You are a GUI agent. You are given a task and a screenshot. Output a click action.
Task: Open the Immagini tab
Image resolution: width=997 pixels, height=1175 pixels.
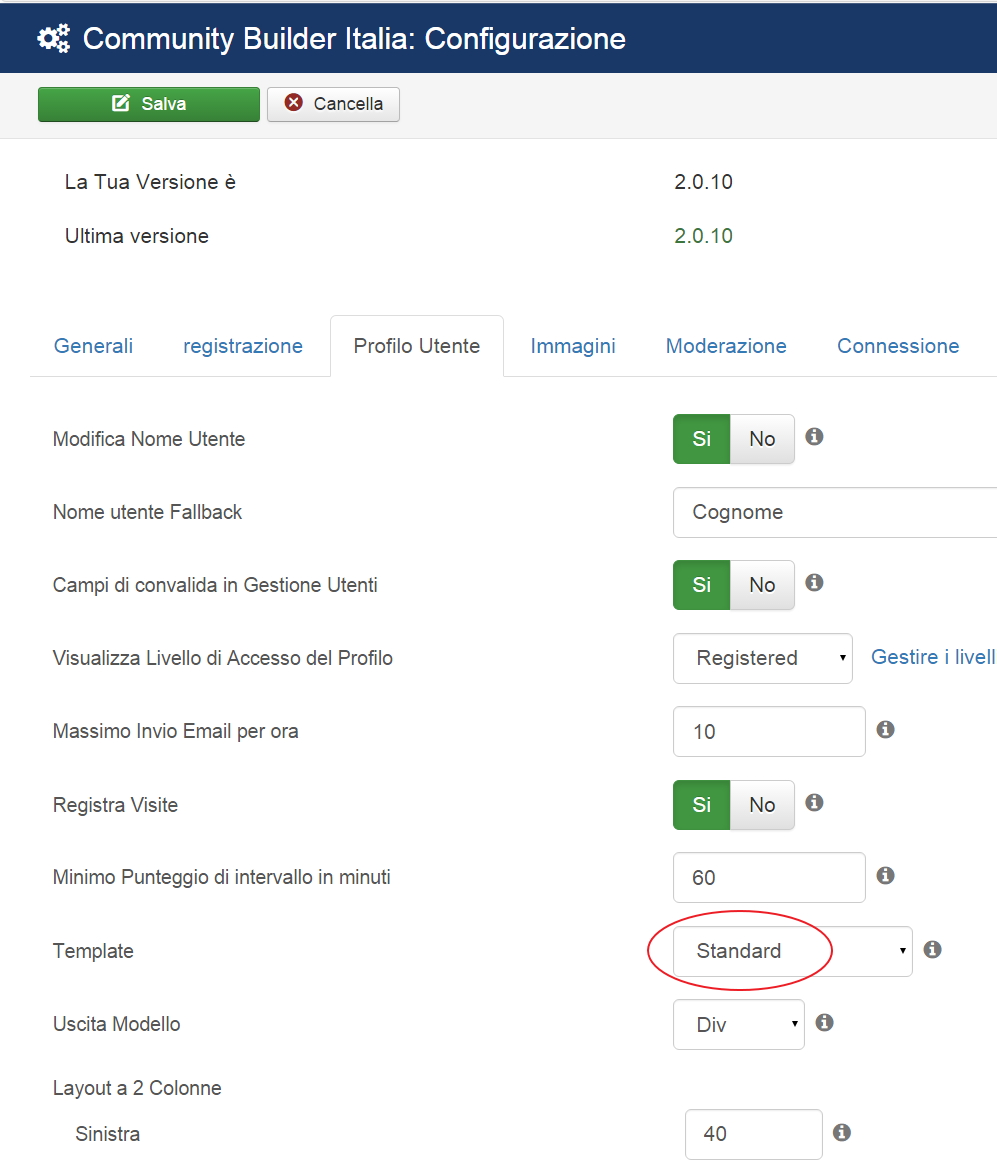(573, 346)
